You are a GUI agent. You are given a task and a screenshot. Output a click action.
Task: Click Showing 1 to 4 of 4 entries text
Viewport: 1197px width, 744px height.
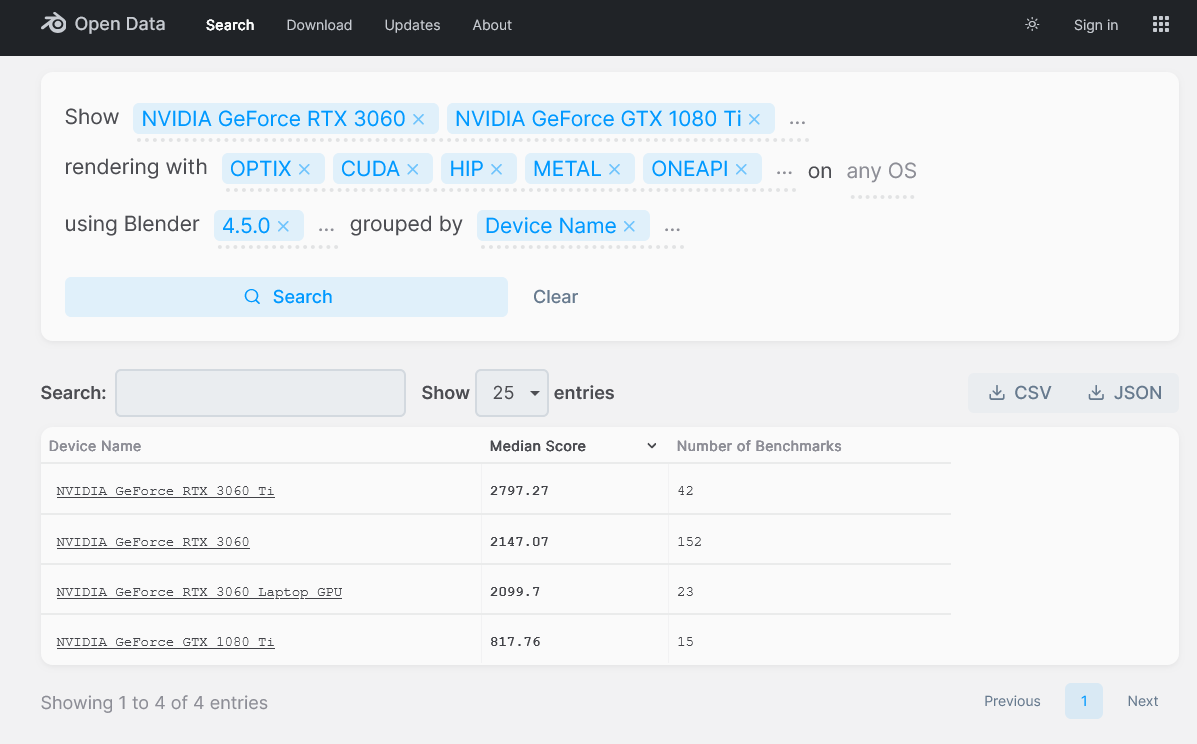[154, 703]
